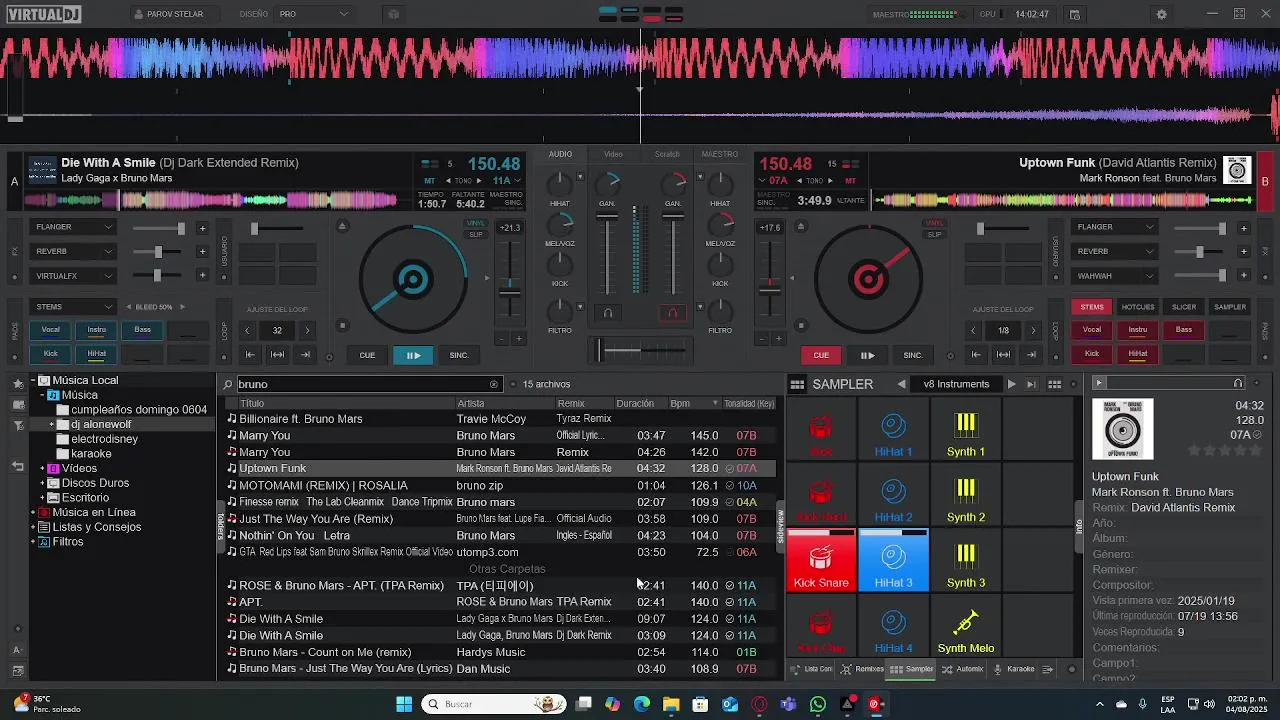The image size is (1280, 720).
Task: Open the PRO layout dropdown
Action: tap(314, 14)
